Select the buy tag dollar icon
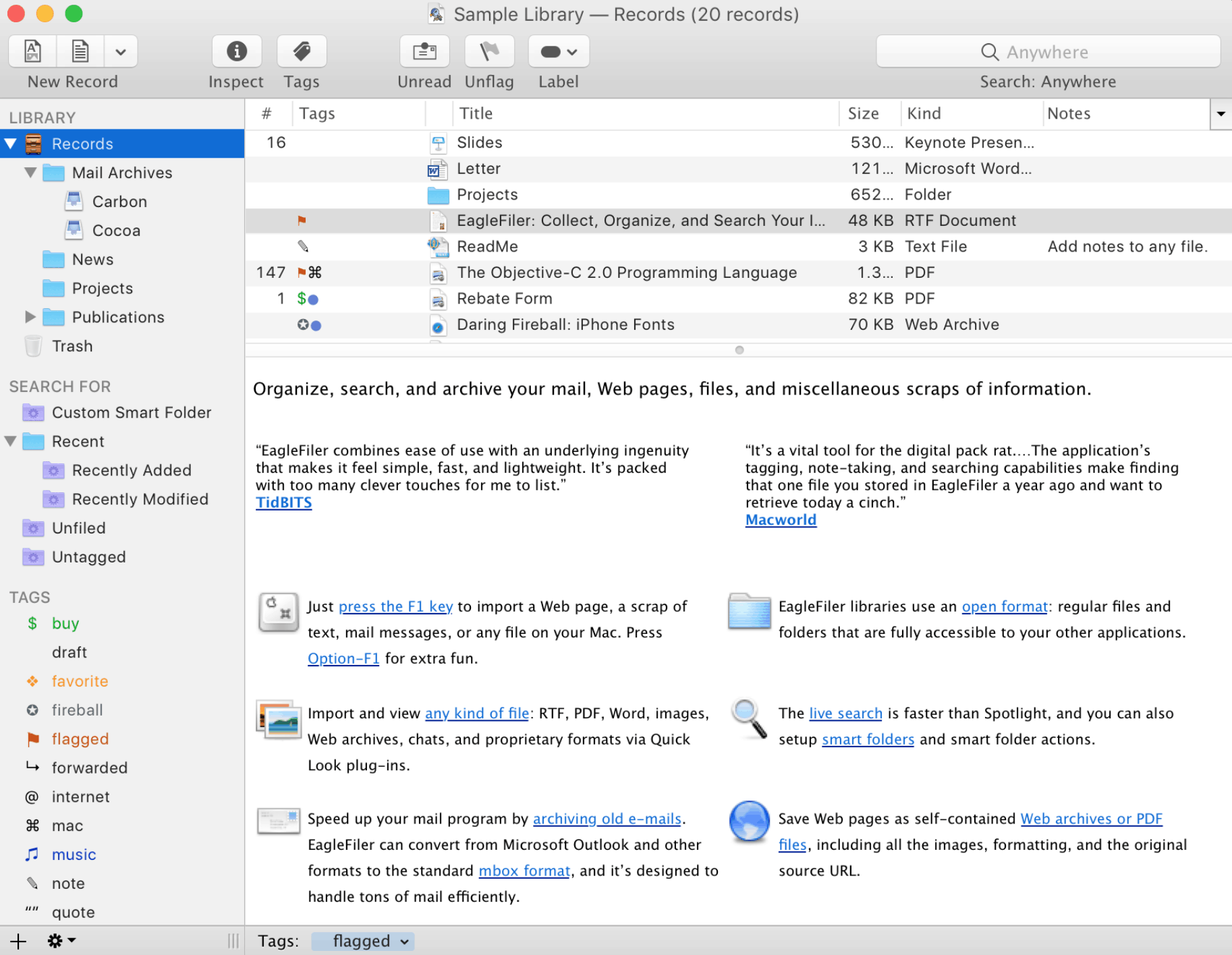1232x955 pixels. [32, 623]
